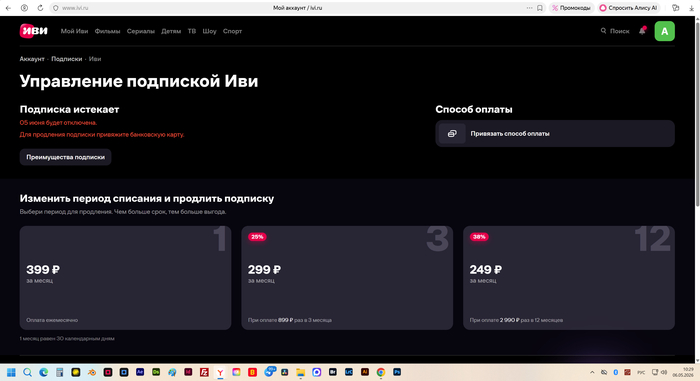The height and width of the screenshot is (381, 700).
Task: Show hidden tray icons chevron
Action: point(592,372)
